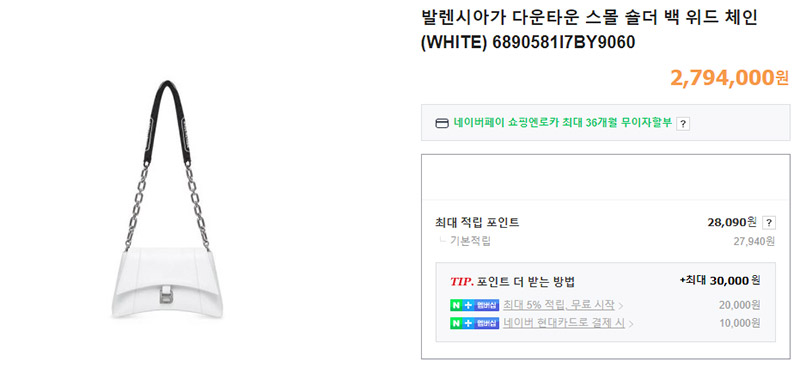The height and width of the screenshot is (374, 800).
Task: Open help icon beside 28,090원 points
Action: point(769,222)
